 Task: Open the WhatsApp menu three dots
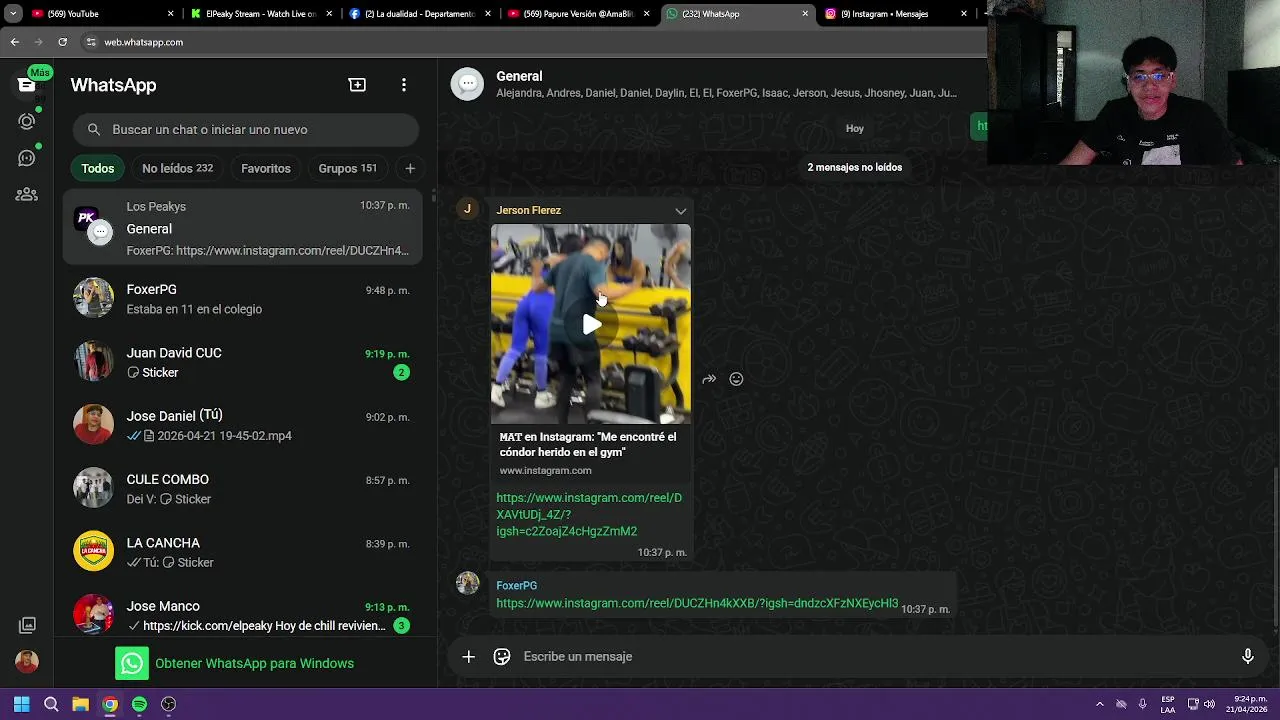click(404, 85)
